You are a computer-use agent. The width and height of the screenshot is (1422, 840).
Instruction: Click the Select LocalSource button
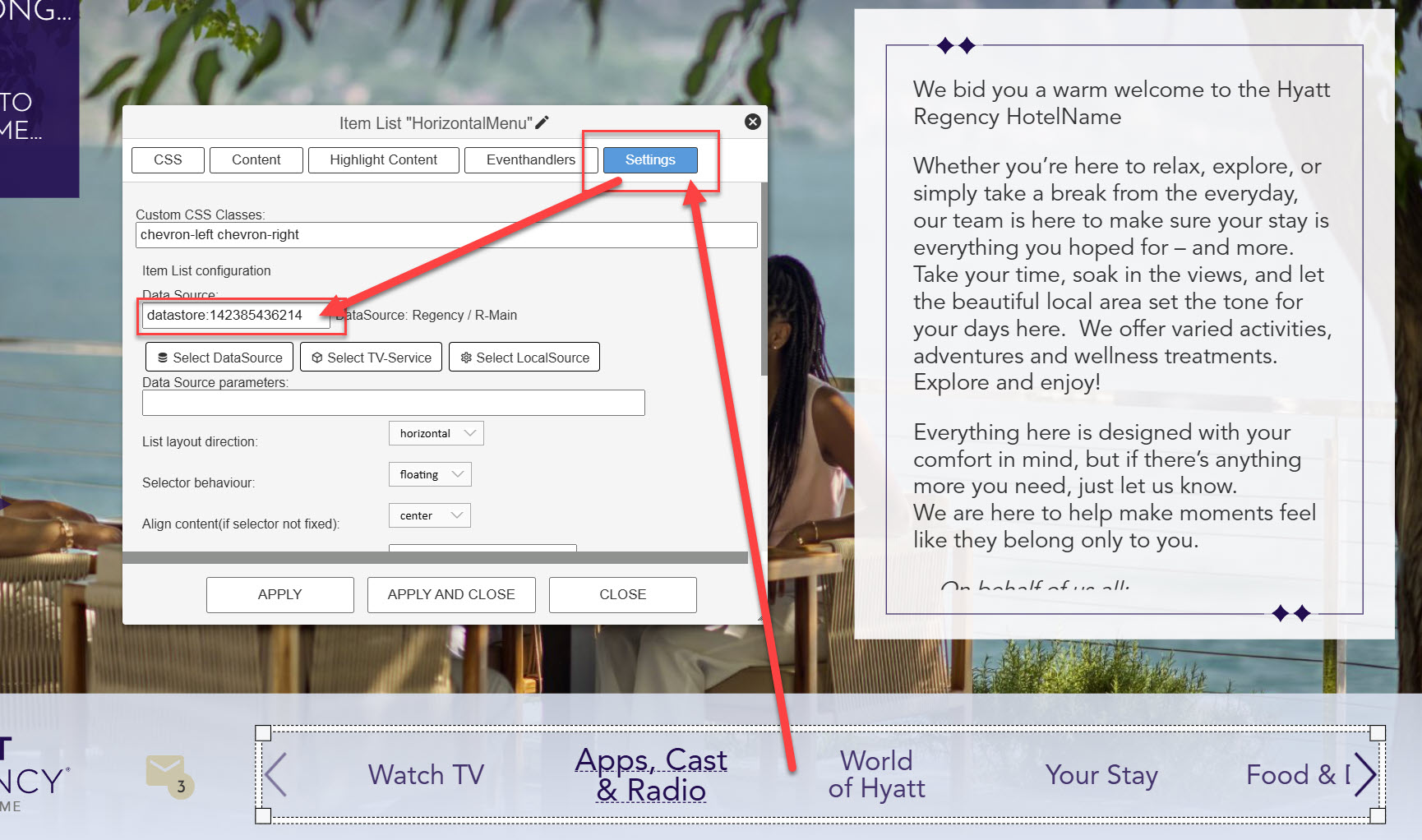point(524,358)
